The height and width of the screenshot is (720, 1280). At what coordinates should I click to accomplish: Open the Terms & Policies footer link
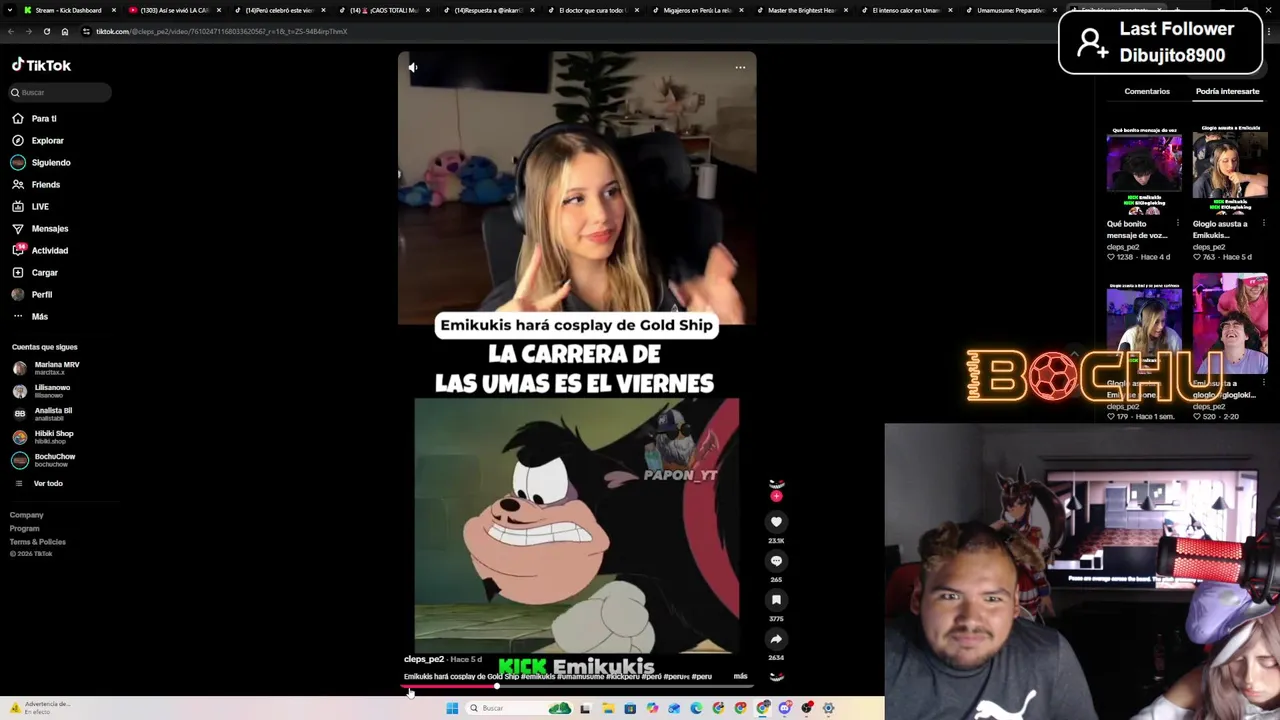pyautogui.click(x=38, y=542)
